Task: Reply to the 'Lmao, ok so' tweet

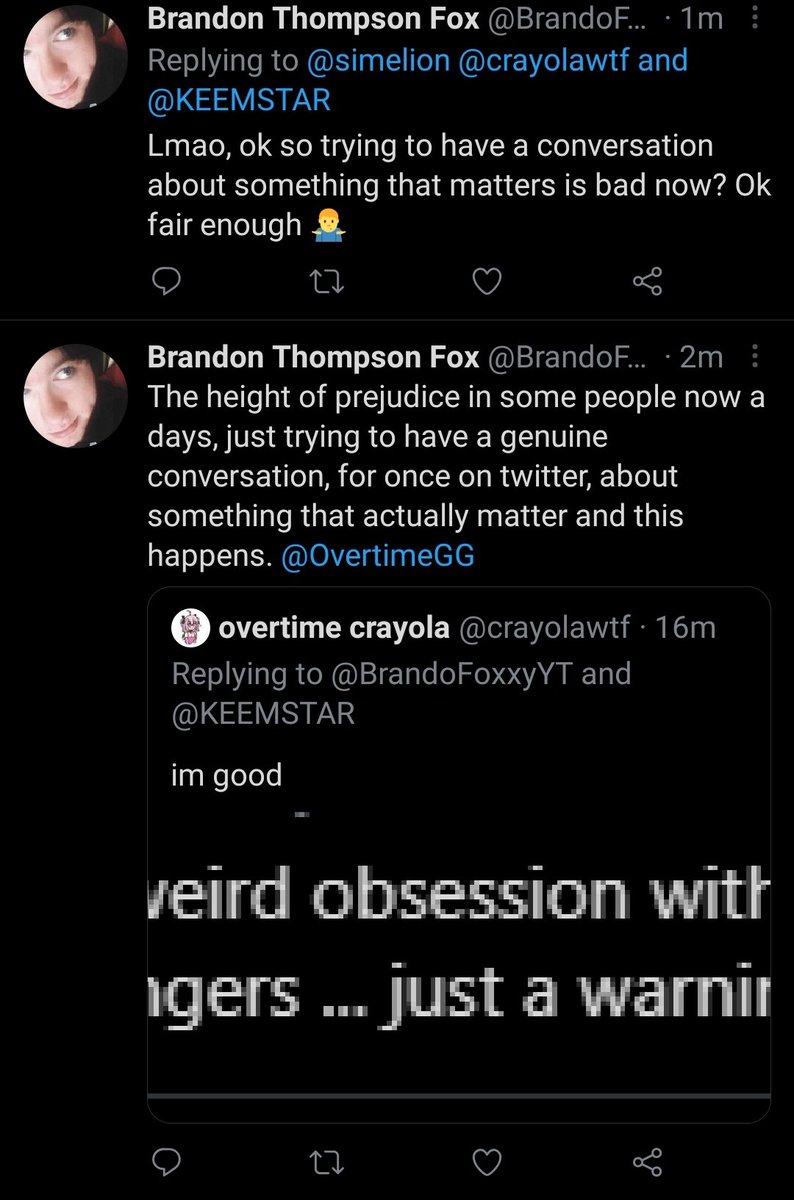Action: tap(163, 284)
